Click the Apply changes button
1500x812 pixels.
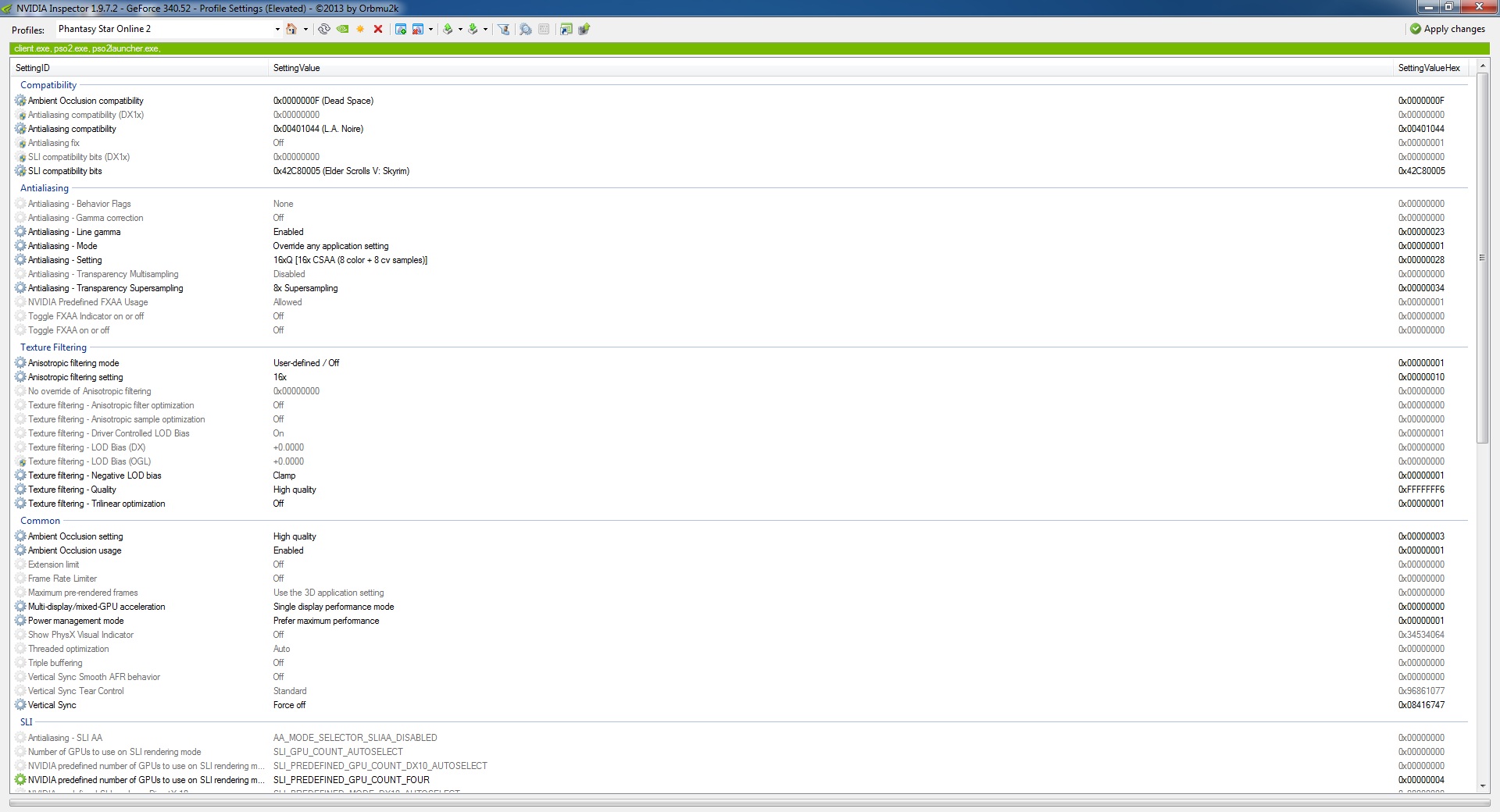click(1448, 29)
